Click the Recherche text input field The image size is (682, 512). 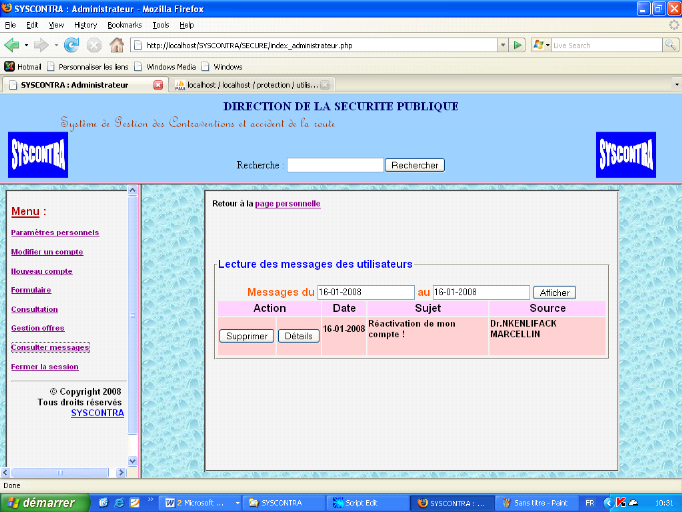point(335,165)
